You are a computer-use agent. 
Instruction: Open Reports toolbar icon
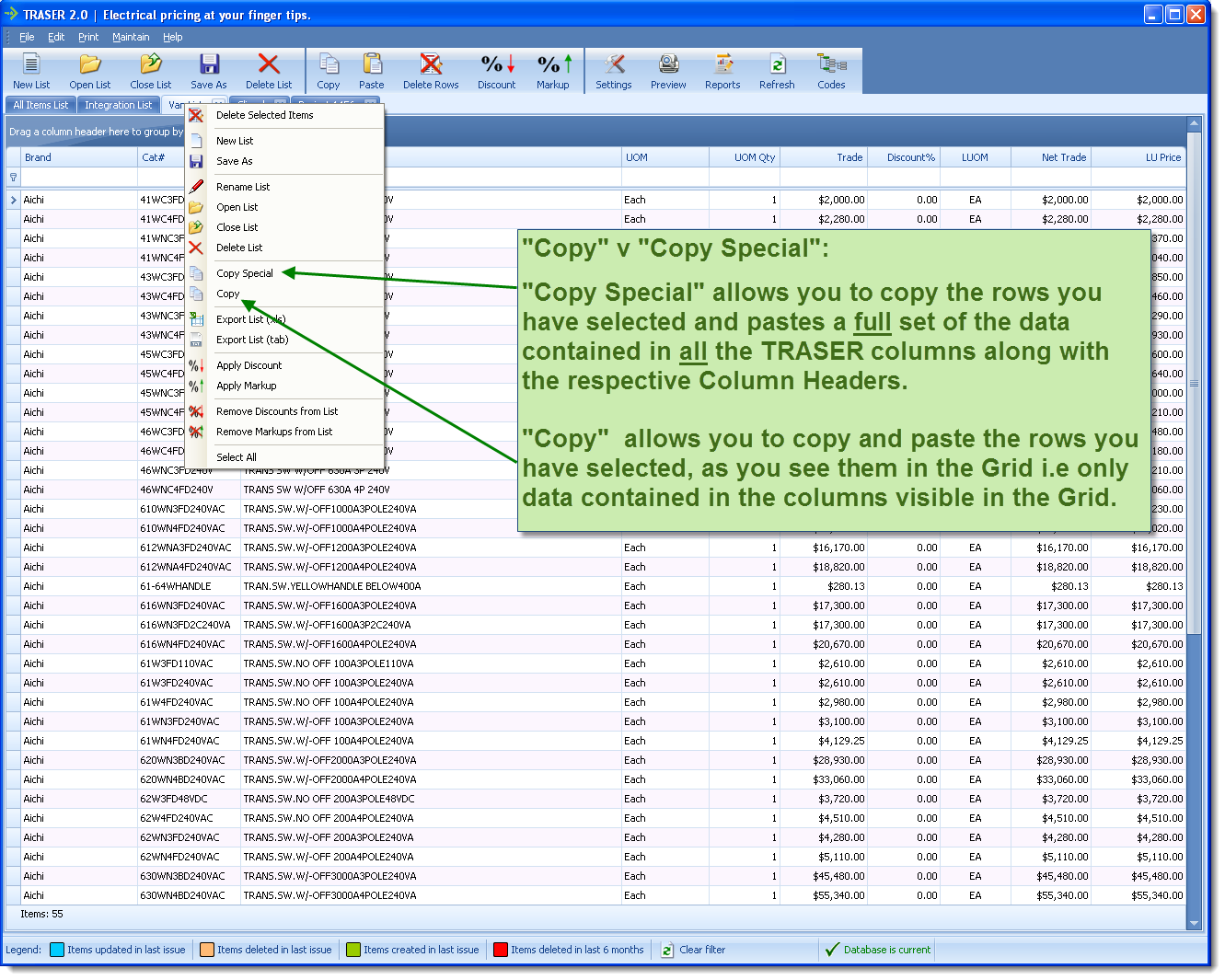tap(723, 63)
